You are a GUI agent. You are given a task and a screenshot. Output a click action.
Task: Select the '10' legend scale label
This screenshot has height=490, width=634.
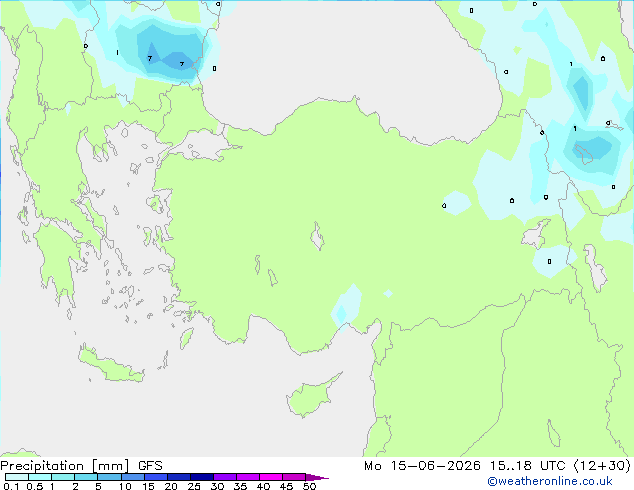[125, 486]
